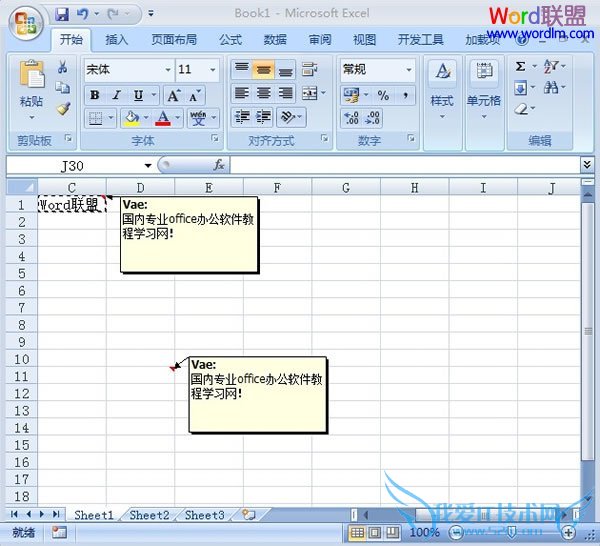Click the Increase Decimal icon
This screenshot has width=600, height=546.
coord(351,118)
